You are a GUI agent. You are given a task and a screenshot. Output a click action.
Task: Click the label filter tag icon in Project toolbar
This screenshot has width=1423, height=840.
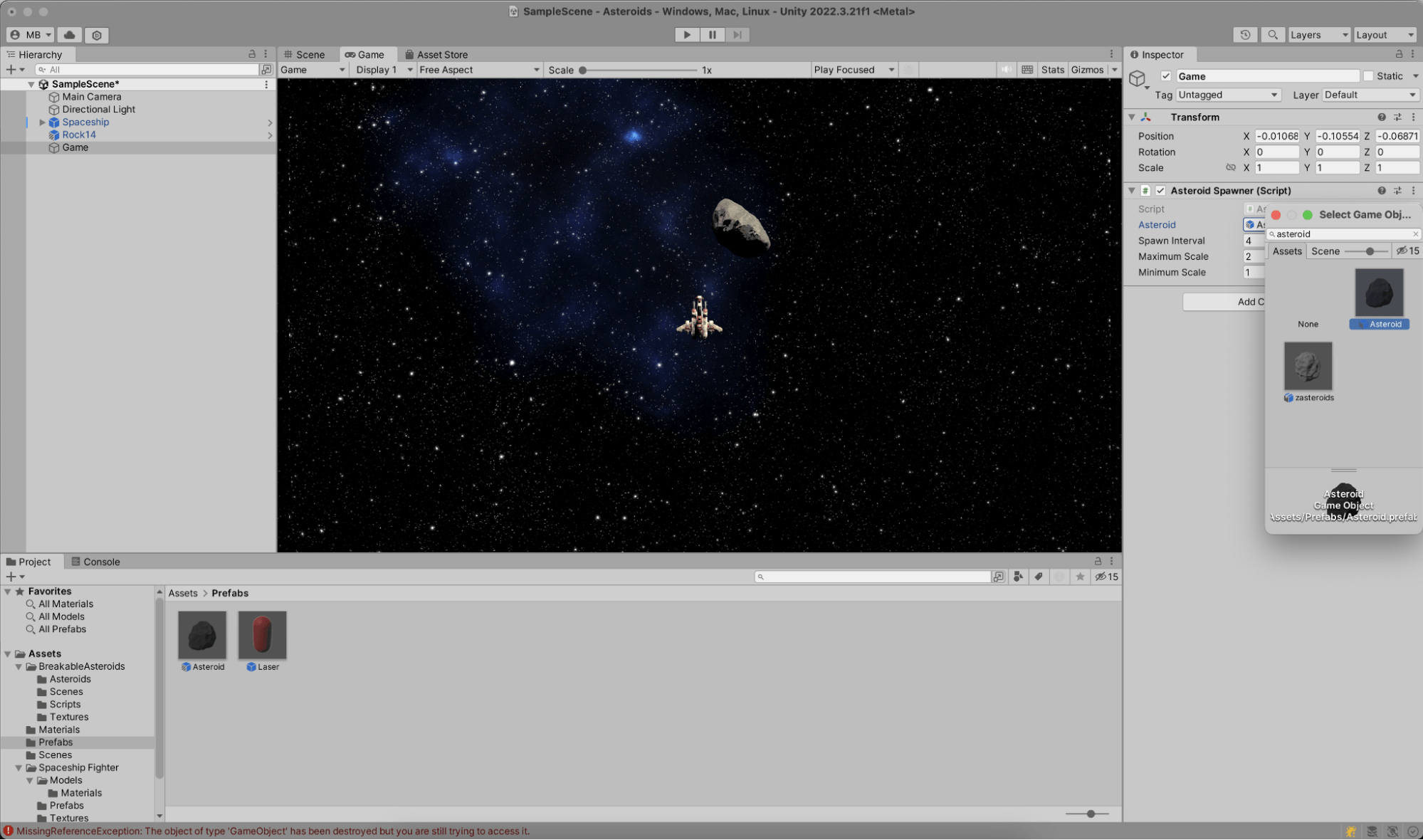tap(1039, 577)
